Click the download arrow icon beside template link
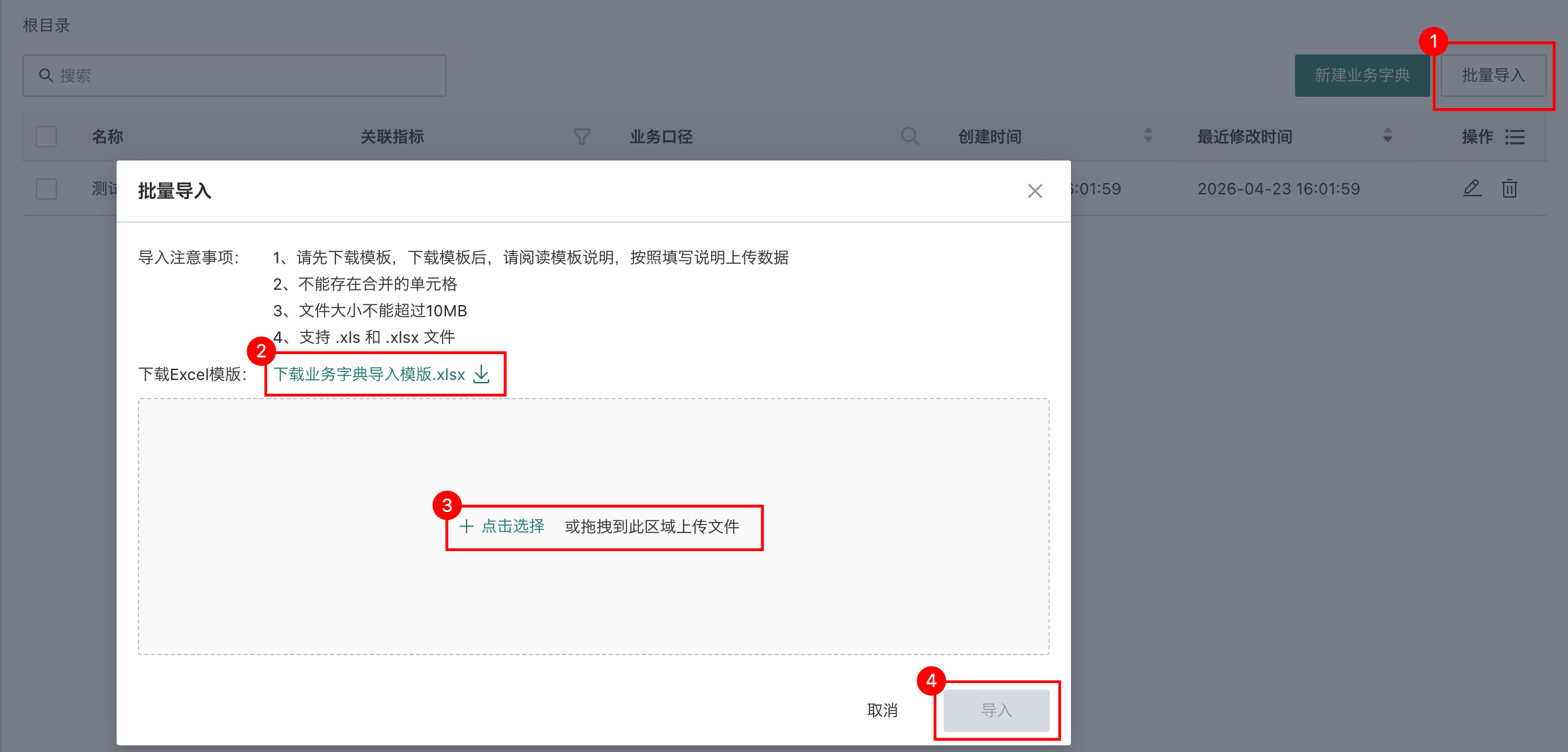The height and width of the screenshot is (752, 1568). [x=482, y=375]
